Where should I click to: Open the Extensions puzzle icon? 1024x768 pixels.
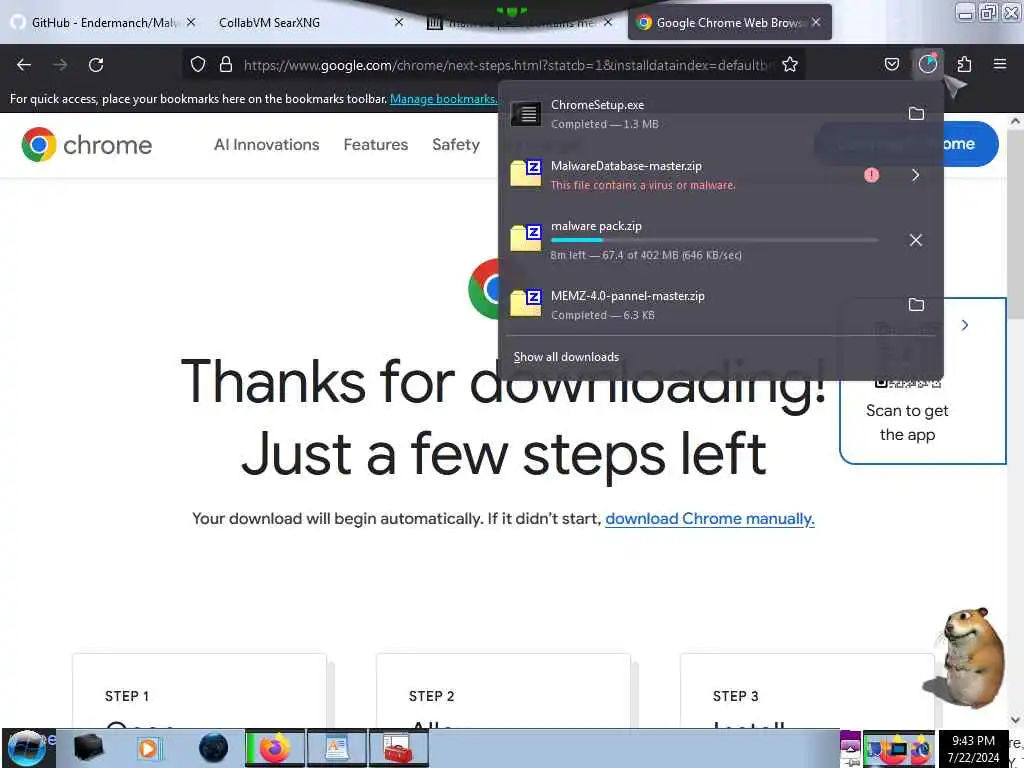964,65
